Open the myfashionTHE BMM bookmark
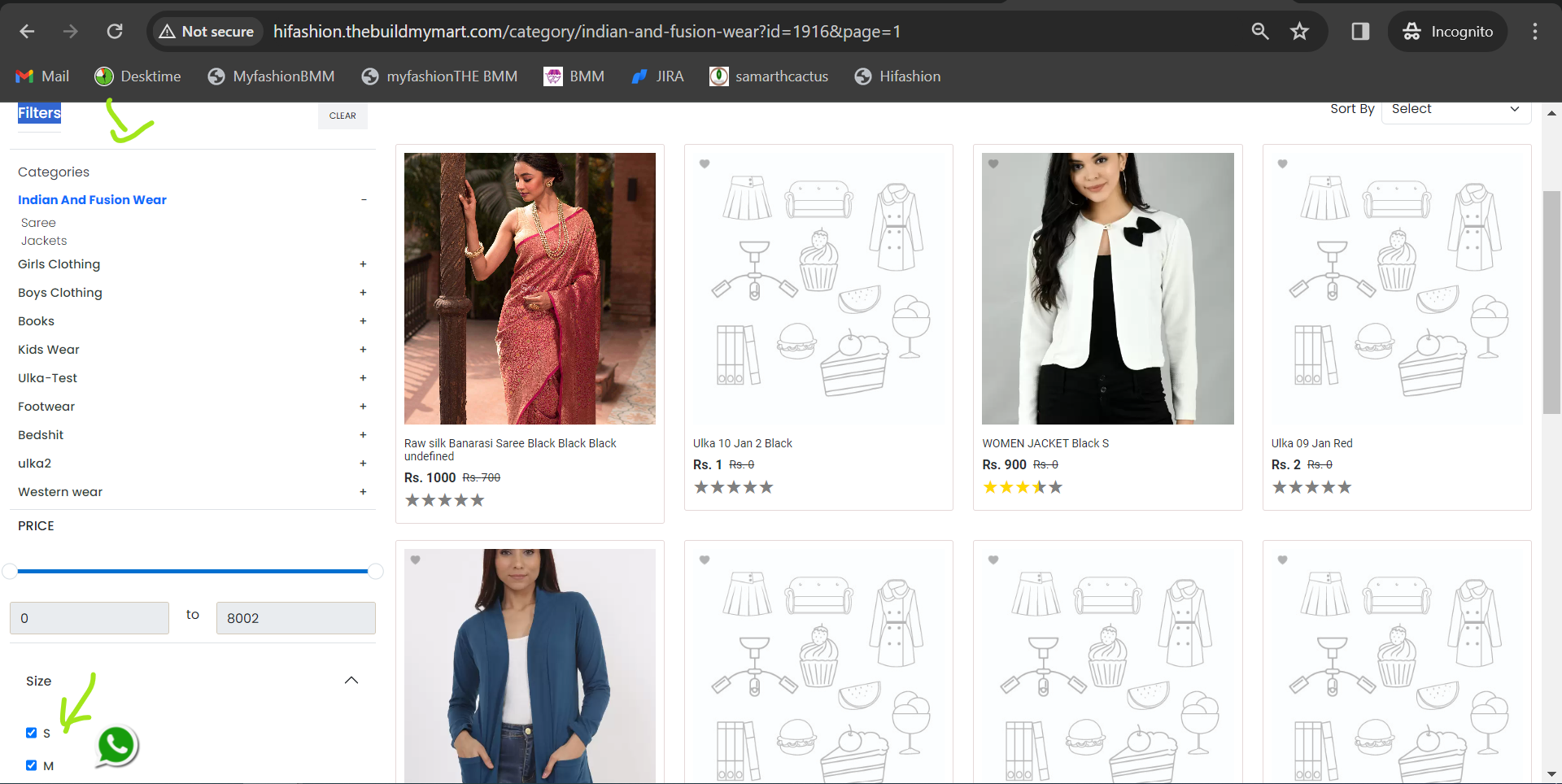The height and width of the screenshot is (784, 1562). (x=439, y=76)
